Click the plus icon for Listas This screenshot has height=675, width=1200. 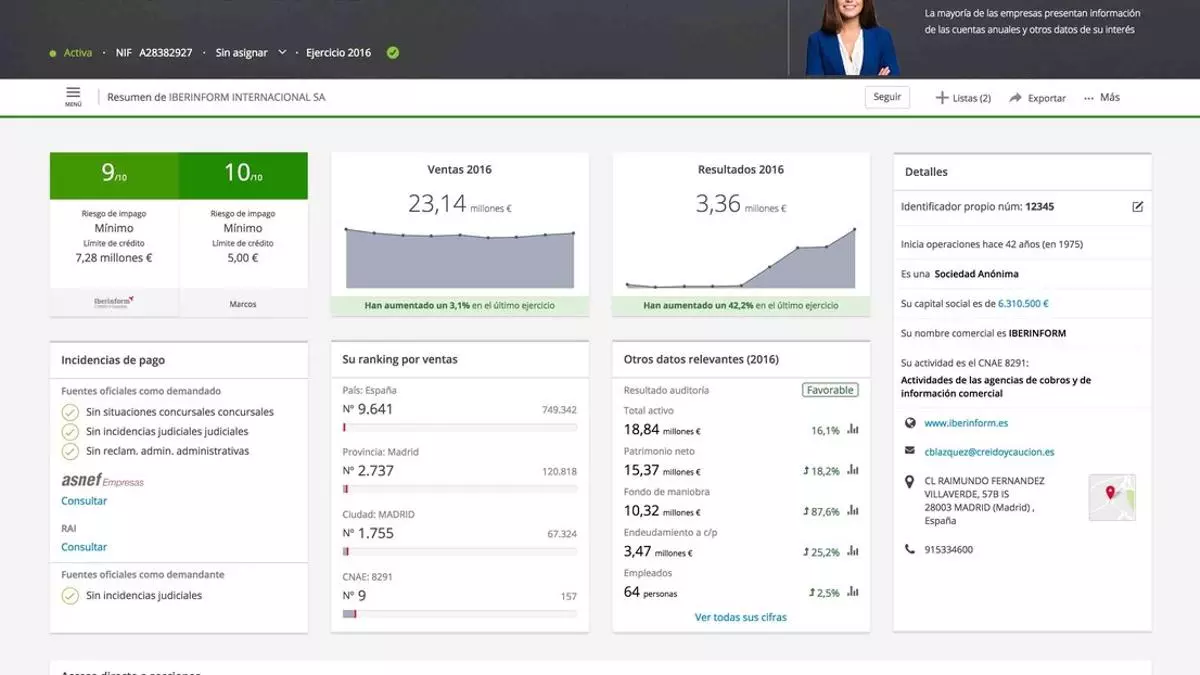click(x=941, y=98)
